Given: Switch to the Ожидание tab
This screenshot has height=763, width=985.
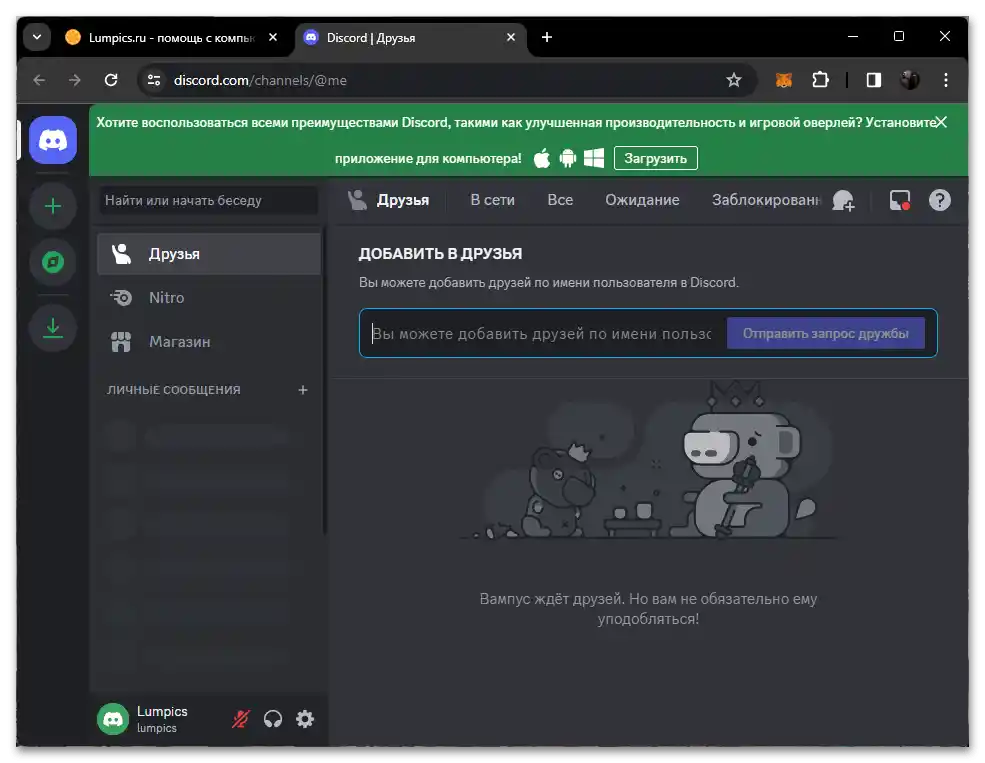Looking at the screenshot, I should [x=642, y=200].
